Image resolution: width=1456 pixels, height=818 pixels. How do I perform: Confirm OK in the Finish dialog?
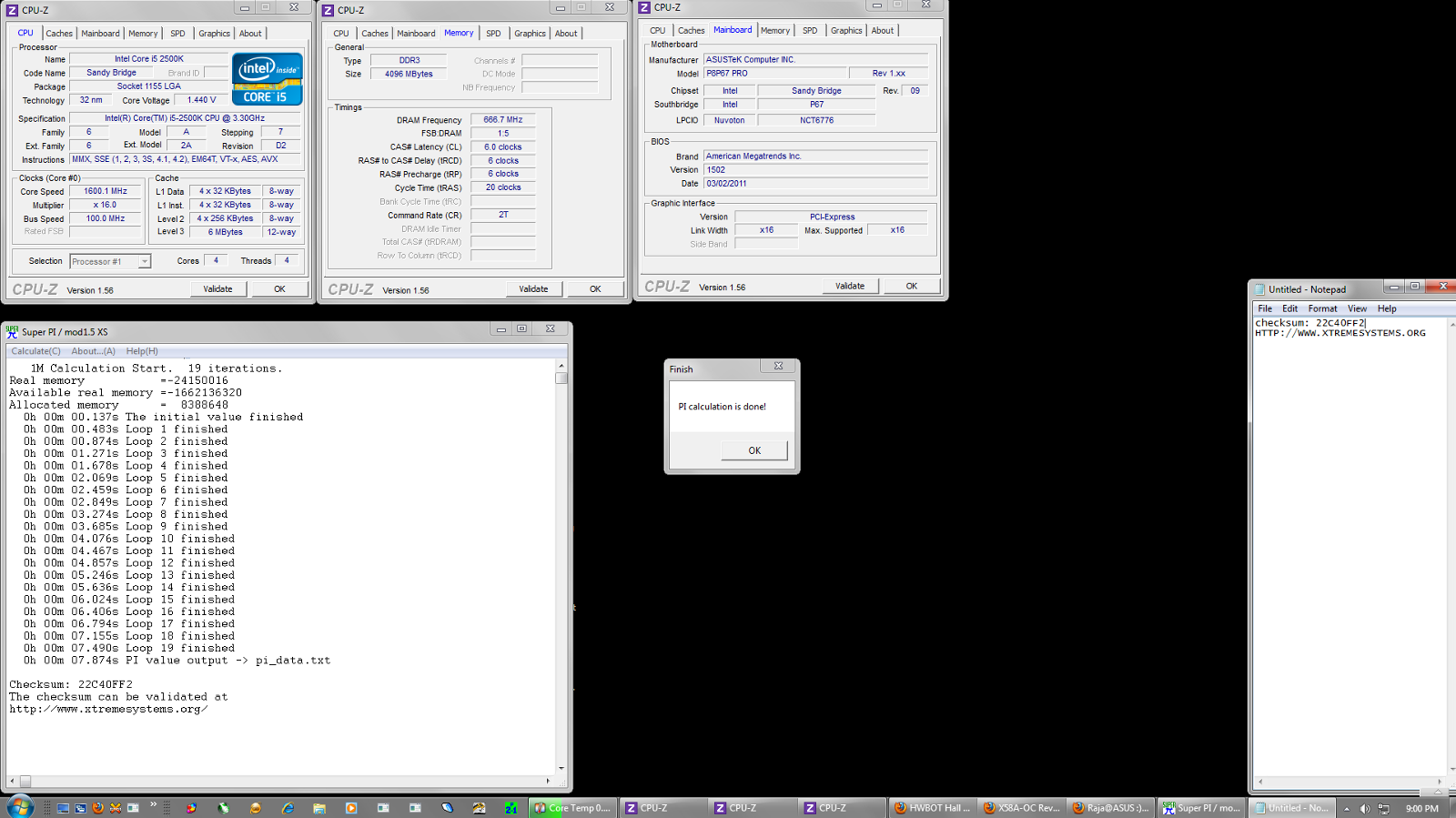point(754,450)
